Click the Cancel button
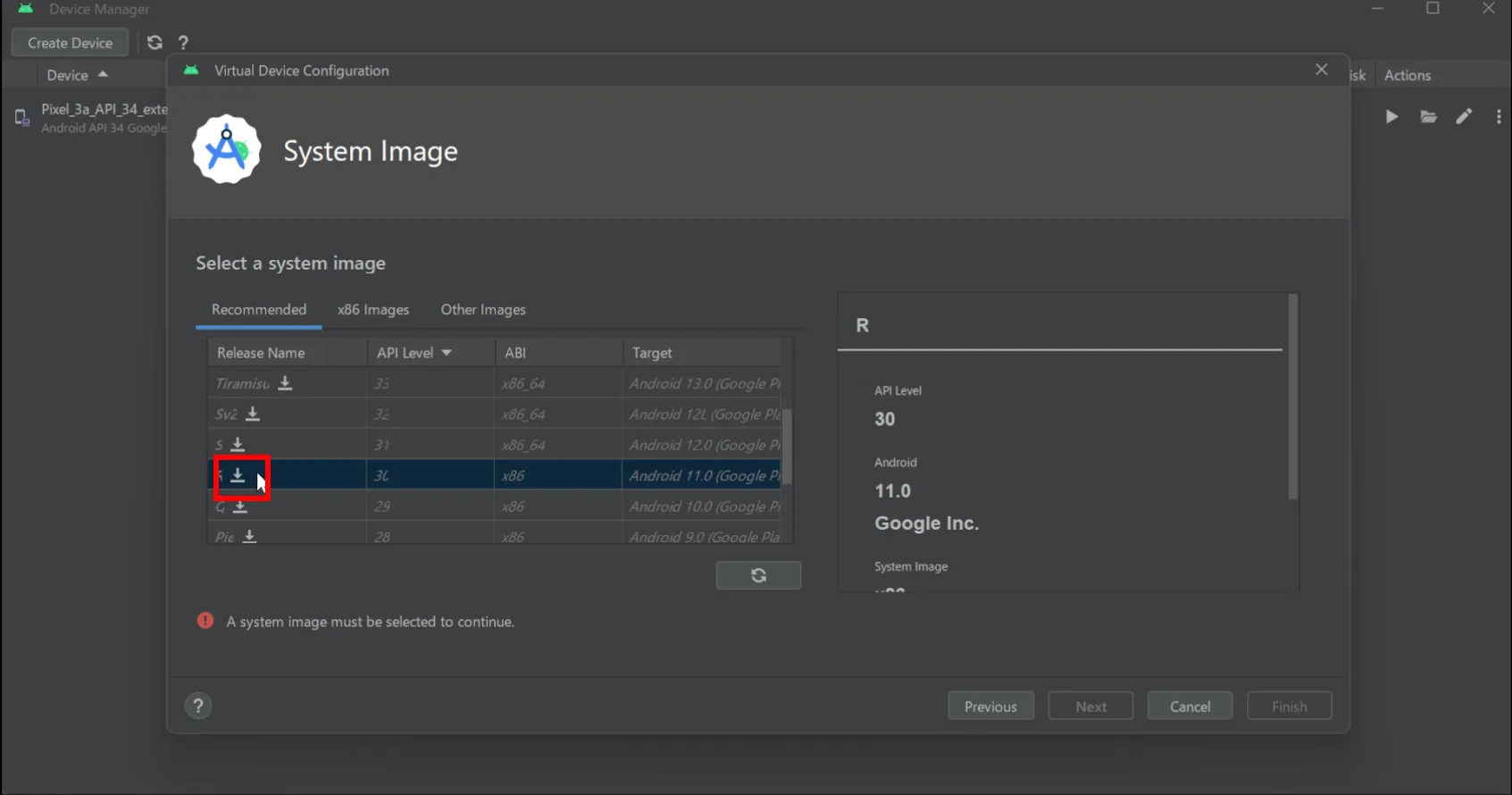1512x795 pixels. point(1190,706)
